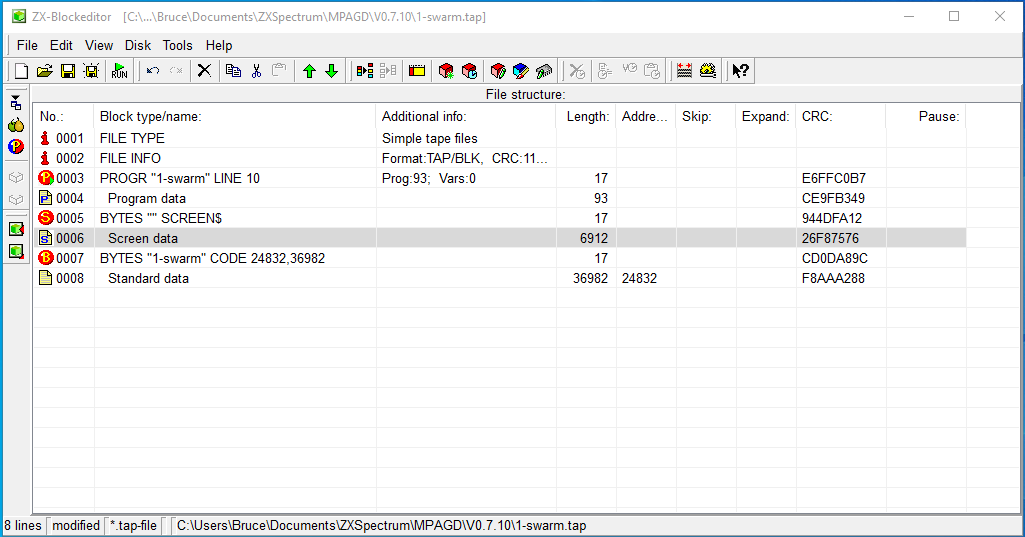Image resolution: width=1025 pixels, height=537 pixels.
Task: Open the View menu
Action: (x=99, y=45)
